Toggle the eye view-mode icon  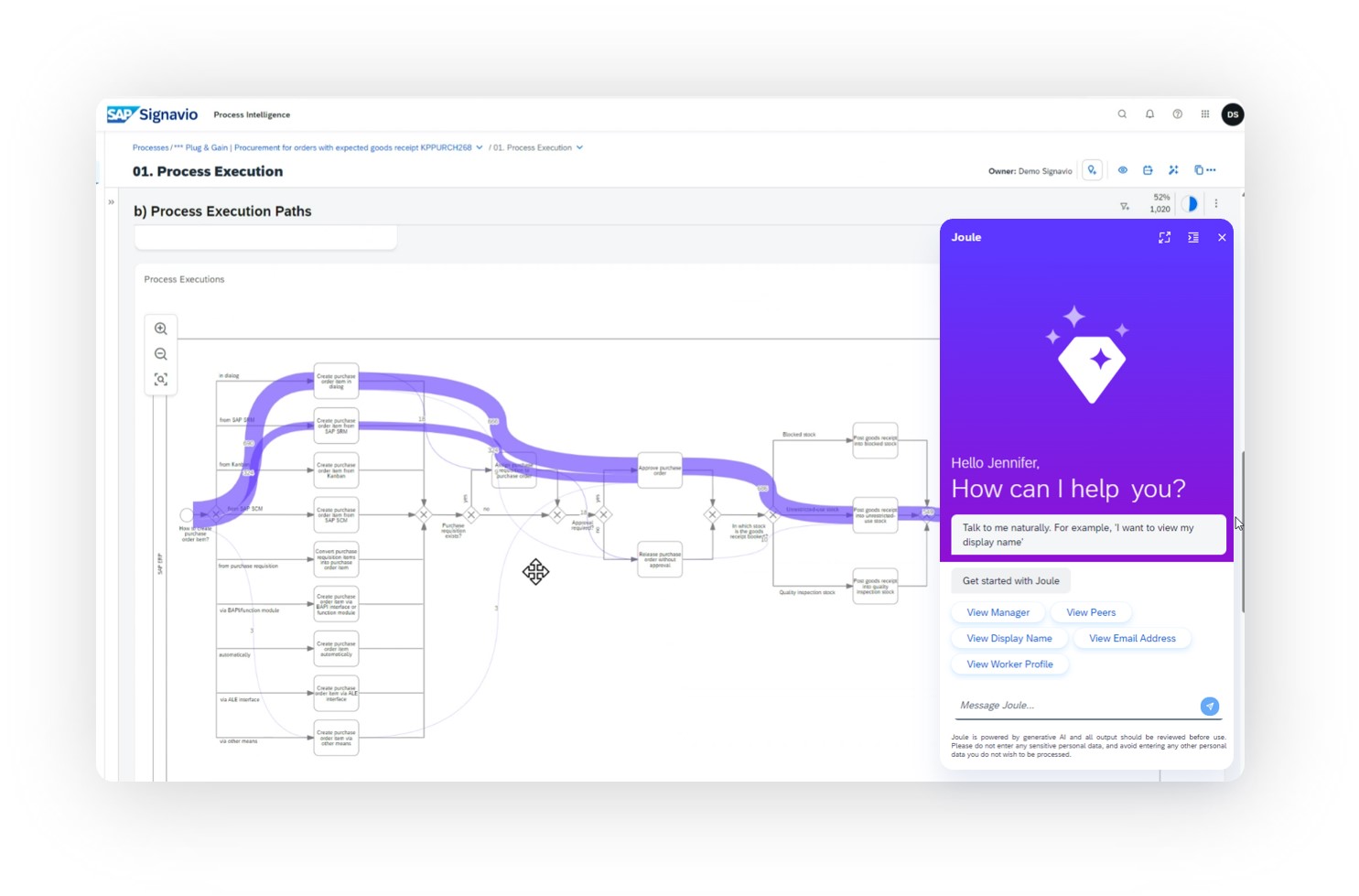(1122, 170)
